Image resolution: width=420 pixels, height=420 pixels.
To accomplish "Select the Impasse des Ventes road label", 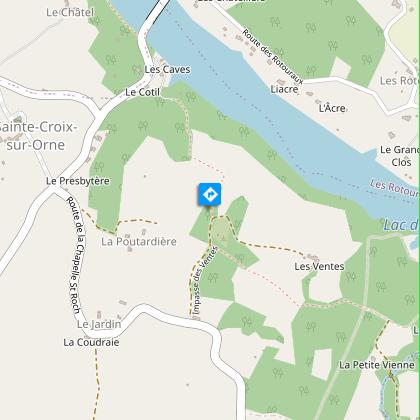I will tap(205, 281).
